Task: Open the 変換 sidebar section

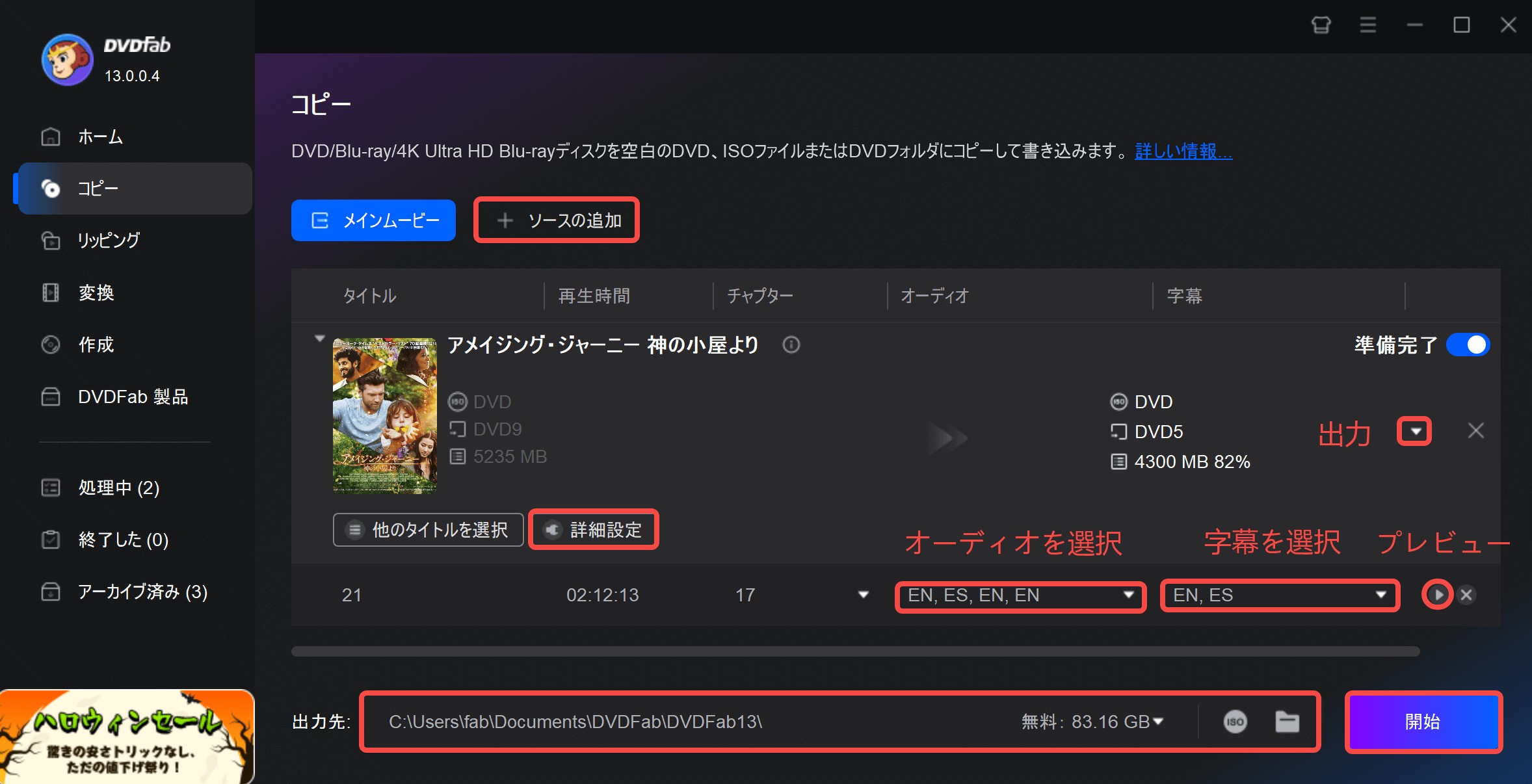Action: point(96,293)
